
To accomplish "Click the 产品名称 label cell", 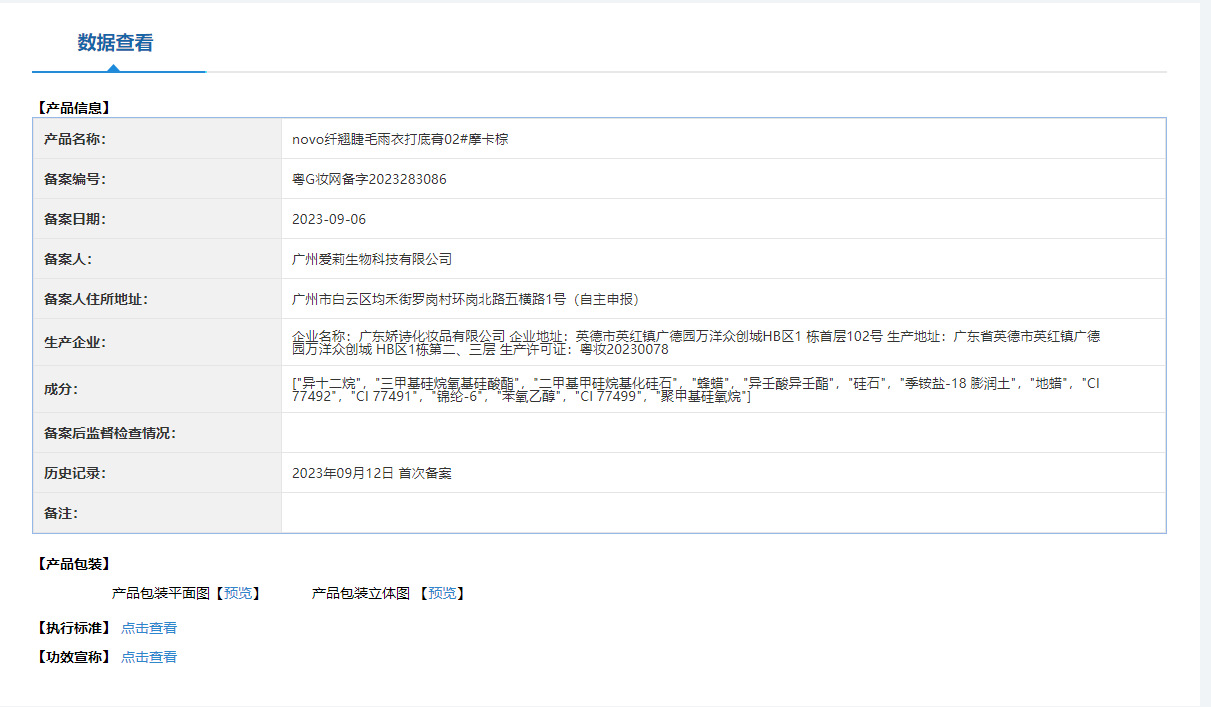I will [157, 139].
